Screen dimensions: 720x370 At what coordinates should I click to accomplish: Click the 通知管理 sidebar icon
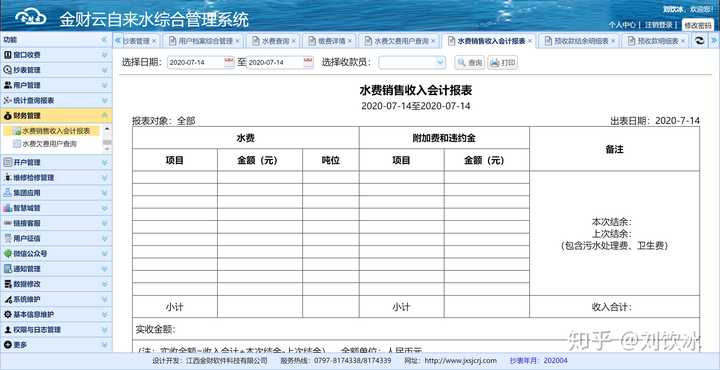click(7, 269)
